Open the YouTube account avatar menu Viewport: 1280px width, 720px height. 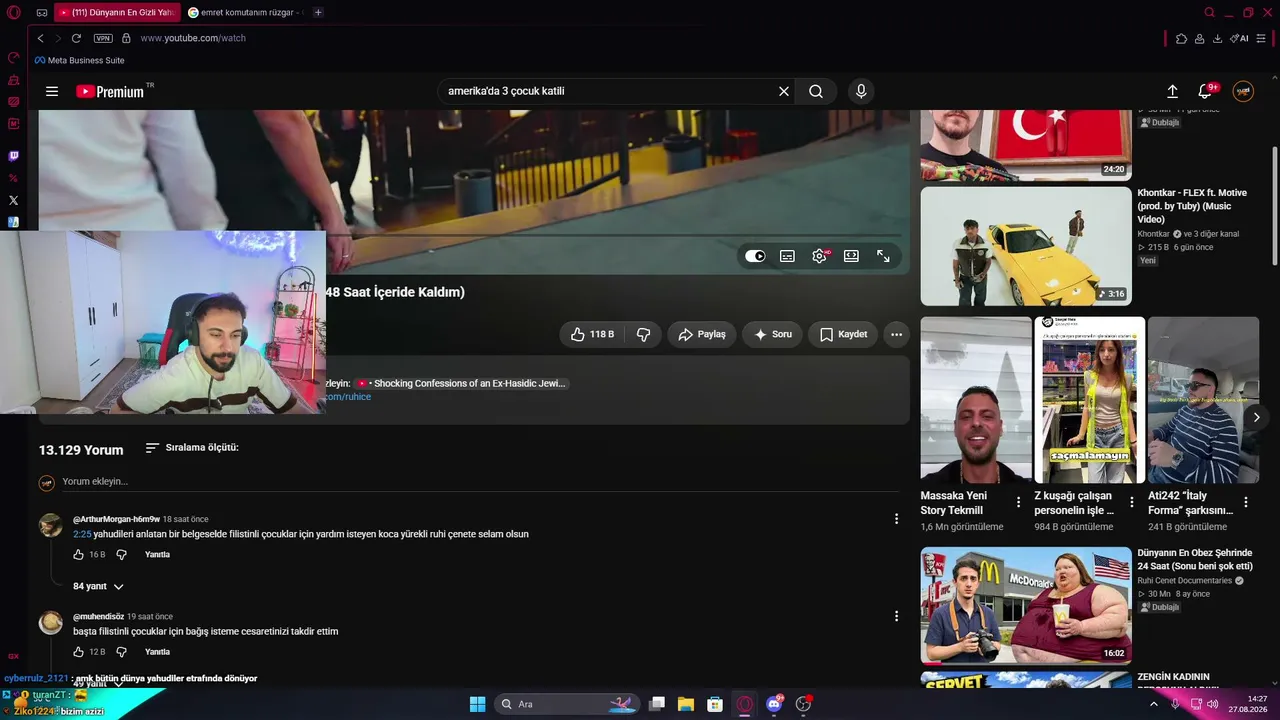pyautogui.click(x=1243, y=91)
